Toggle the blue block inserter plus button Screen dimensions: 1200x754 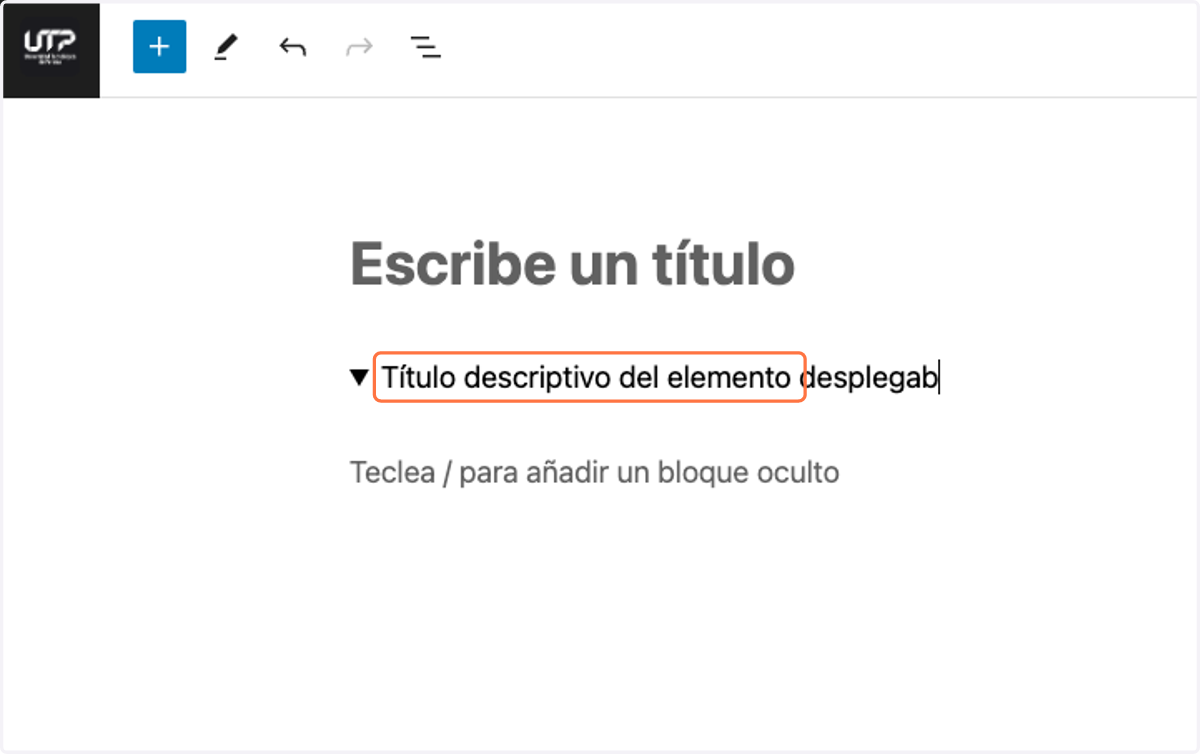pyautogui.click(x=159, y=47)
